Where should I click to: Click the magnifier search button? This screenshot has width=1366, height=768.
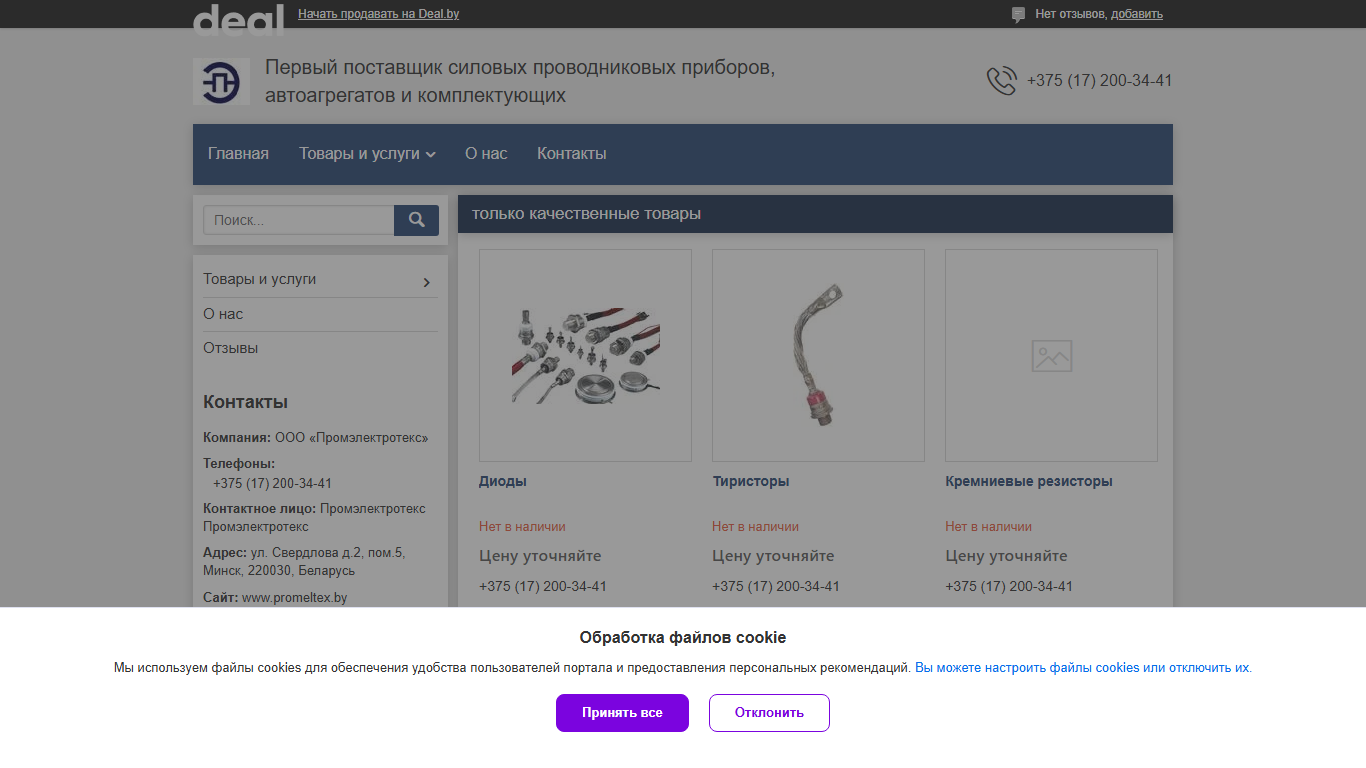(x=416, y=221)
